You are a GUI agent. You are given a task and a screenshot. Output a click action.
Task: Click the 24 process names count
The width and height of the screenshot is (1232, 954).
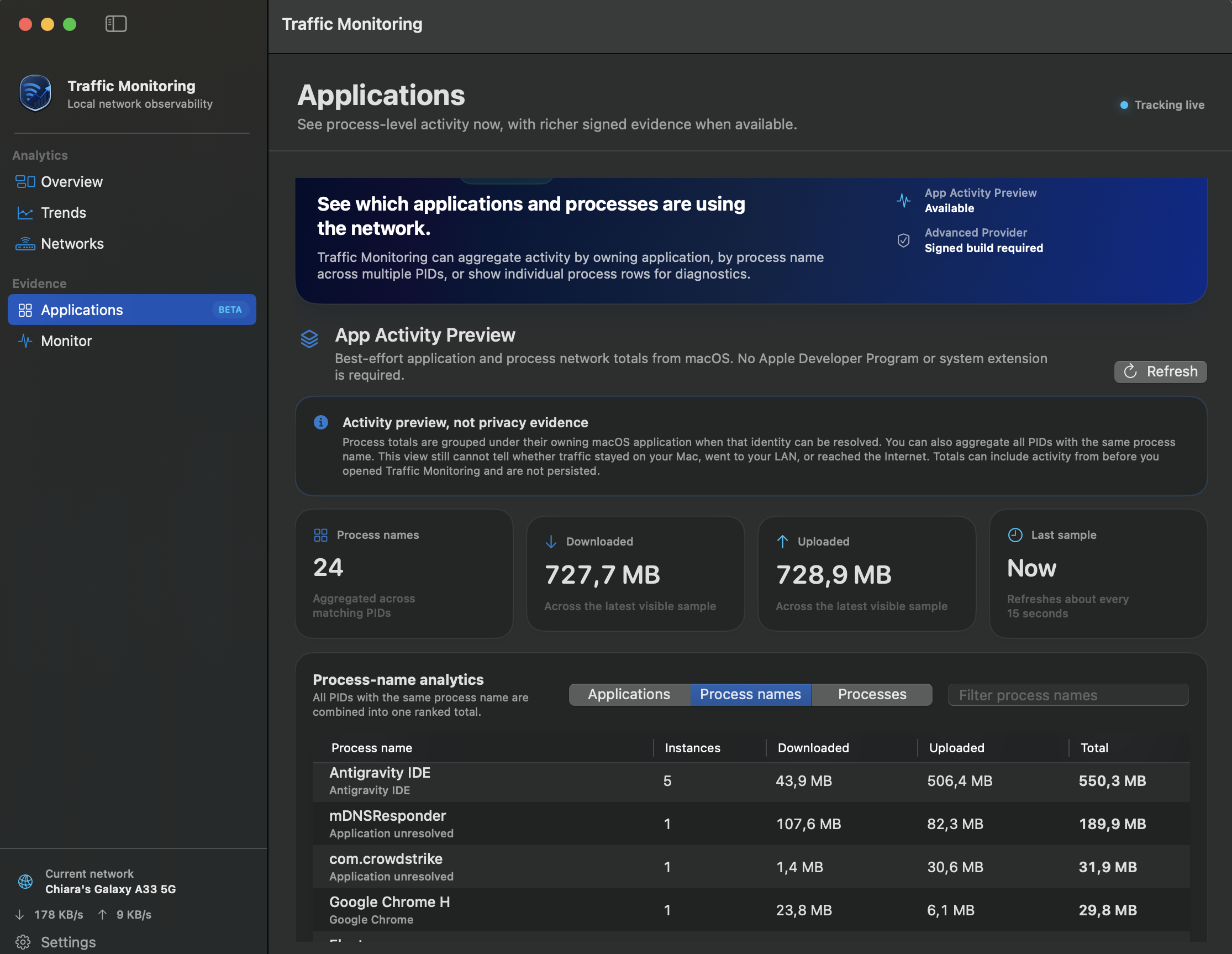[x=328, y=568]
